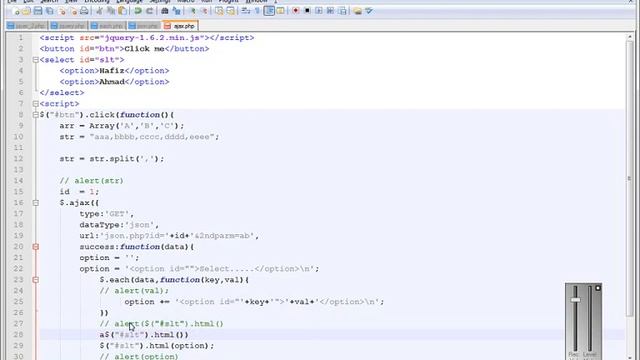Image resolution: width=640 pixels, height=360 pixels.
Task: Click the '// alert(str)' comment
Action: pos(91,181)
